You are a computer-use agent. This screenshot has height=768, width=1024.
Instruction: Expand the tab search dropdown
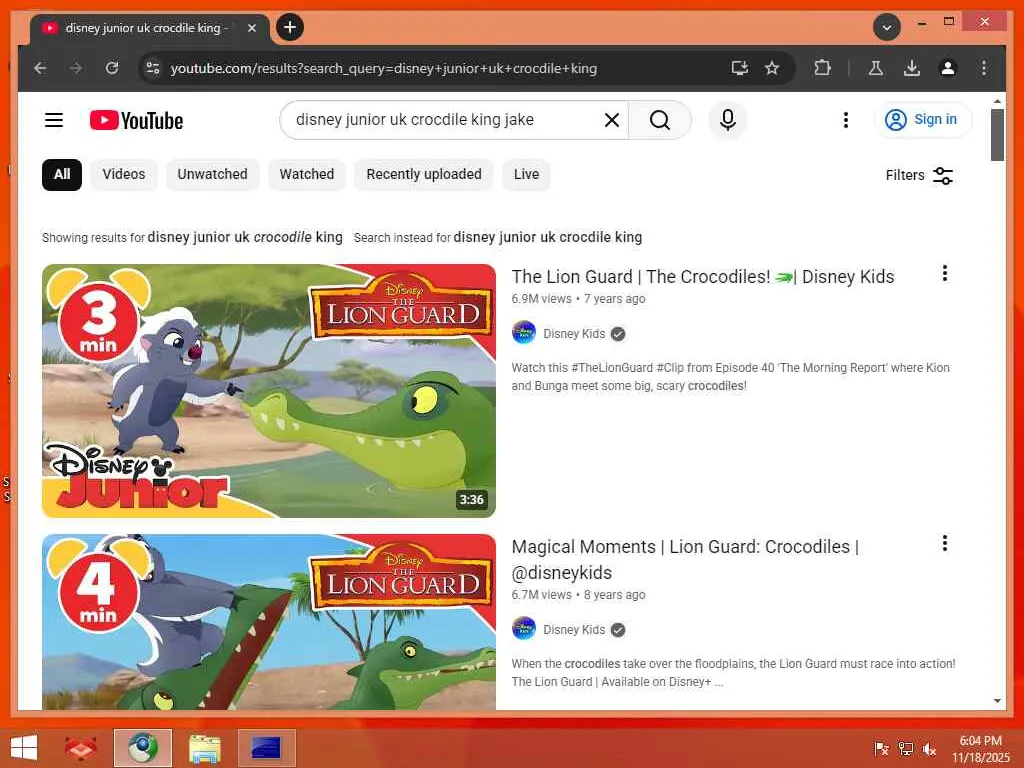887,27
